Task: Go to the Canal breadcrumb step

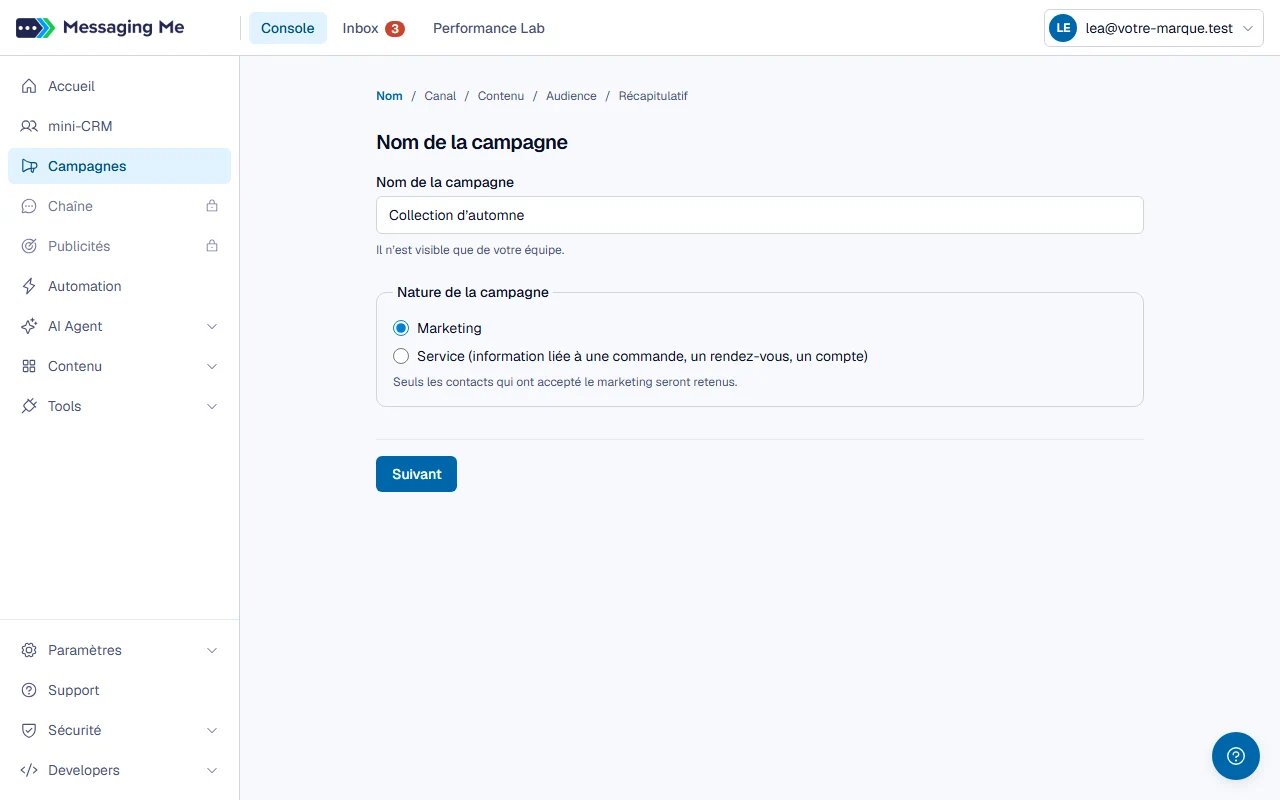Action: (440, 96)
